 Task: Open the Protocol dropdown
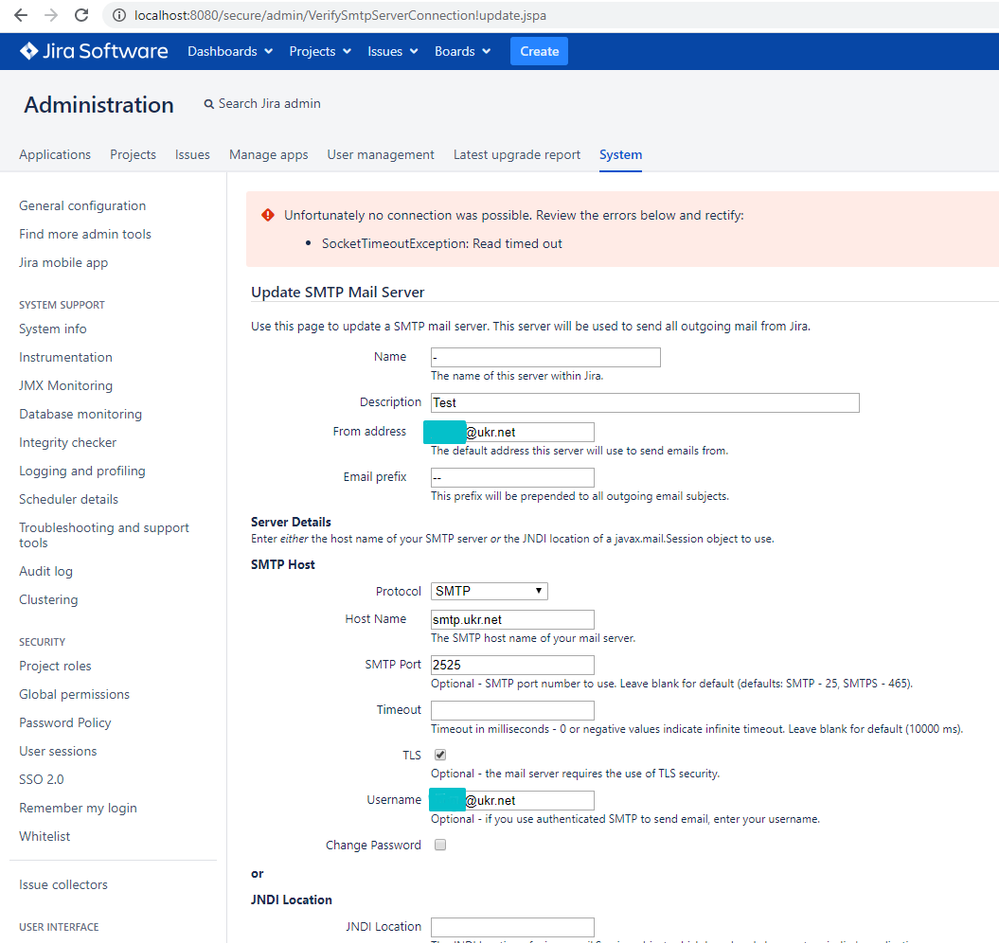pyautogui.click(x=488, y=590)
